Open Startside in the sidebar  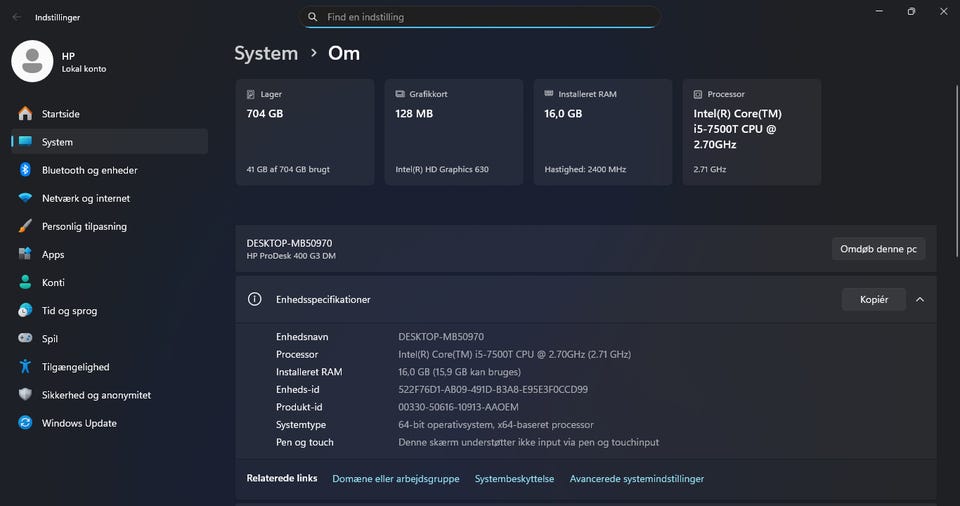110,113
